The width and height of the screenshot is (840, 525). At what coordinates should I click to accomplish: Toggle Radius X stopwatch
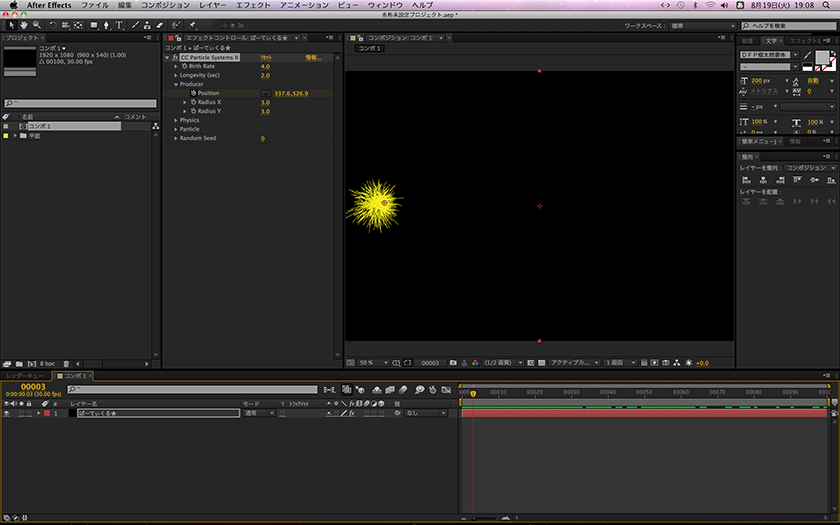tap(193, 102)
